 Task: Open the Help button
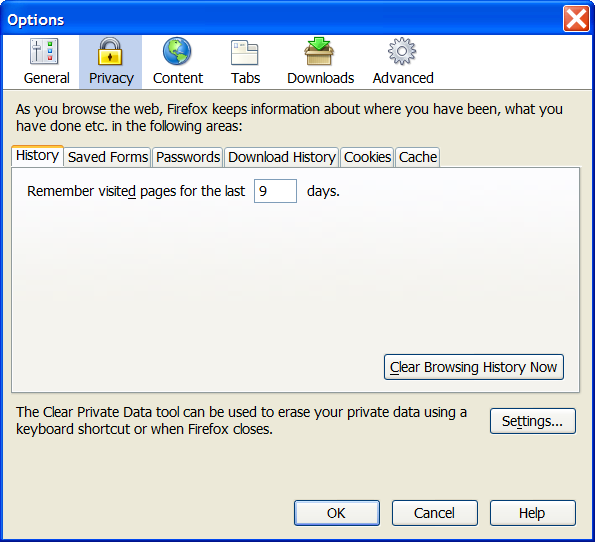(x=532, y=513)
